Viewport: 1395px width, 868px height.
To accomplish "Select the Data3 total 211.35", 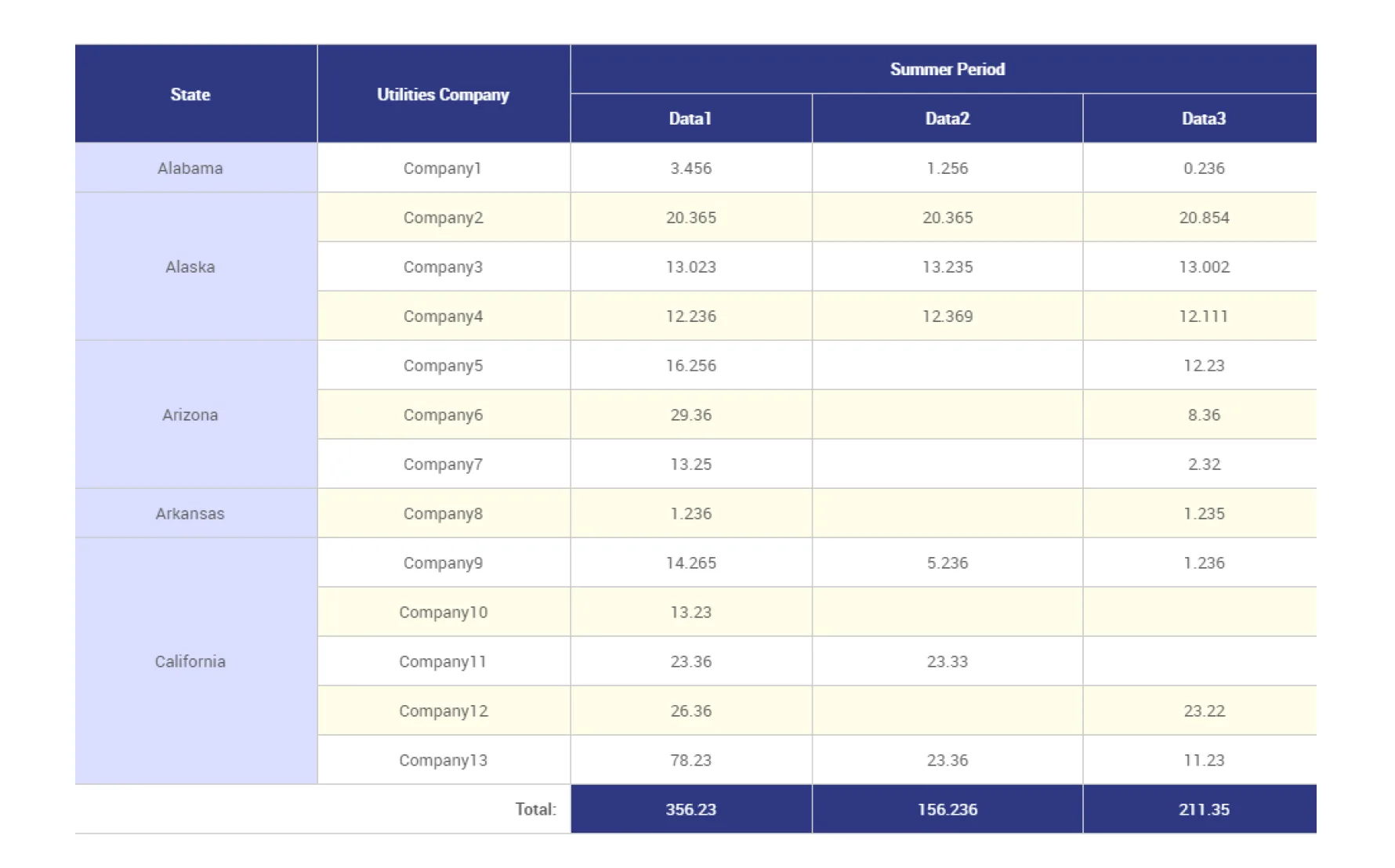I will pyautogui.click(x=1200, y=809).
